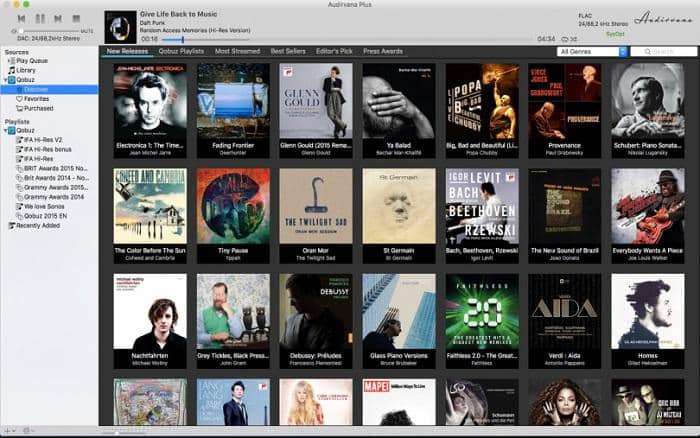The image size is (700, 438).
Task: Click the Qobuz playlists logo icon
Action: (x=12, y=130)
